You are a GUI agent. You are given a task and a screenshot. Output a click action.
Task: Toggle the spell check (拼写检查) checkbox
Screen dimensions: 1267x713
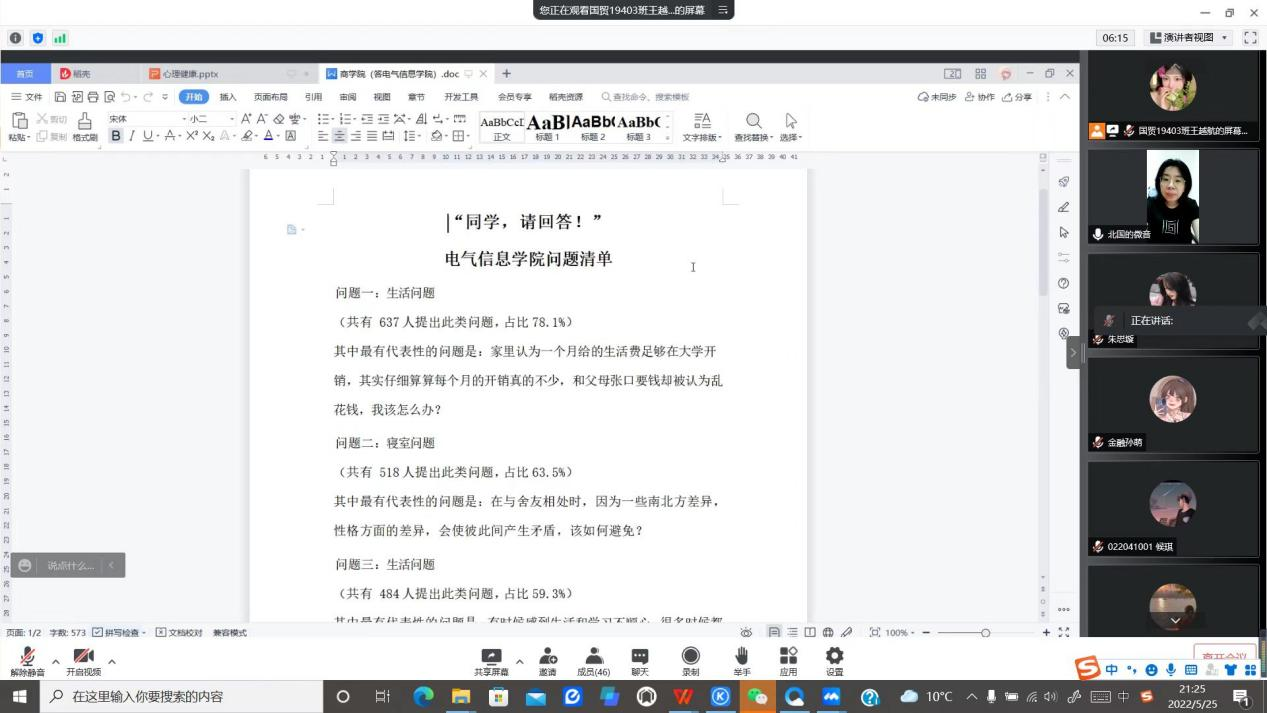tap(97, 633)
